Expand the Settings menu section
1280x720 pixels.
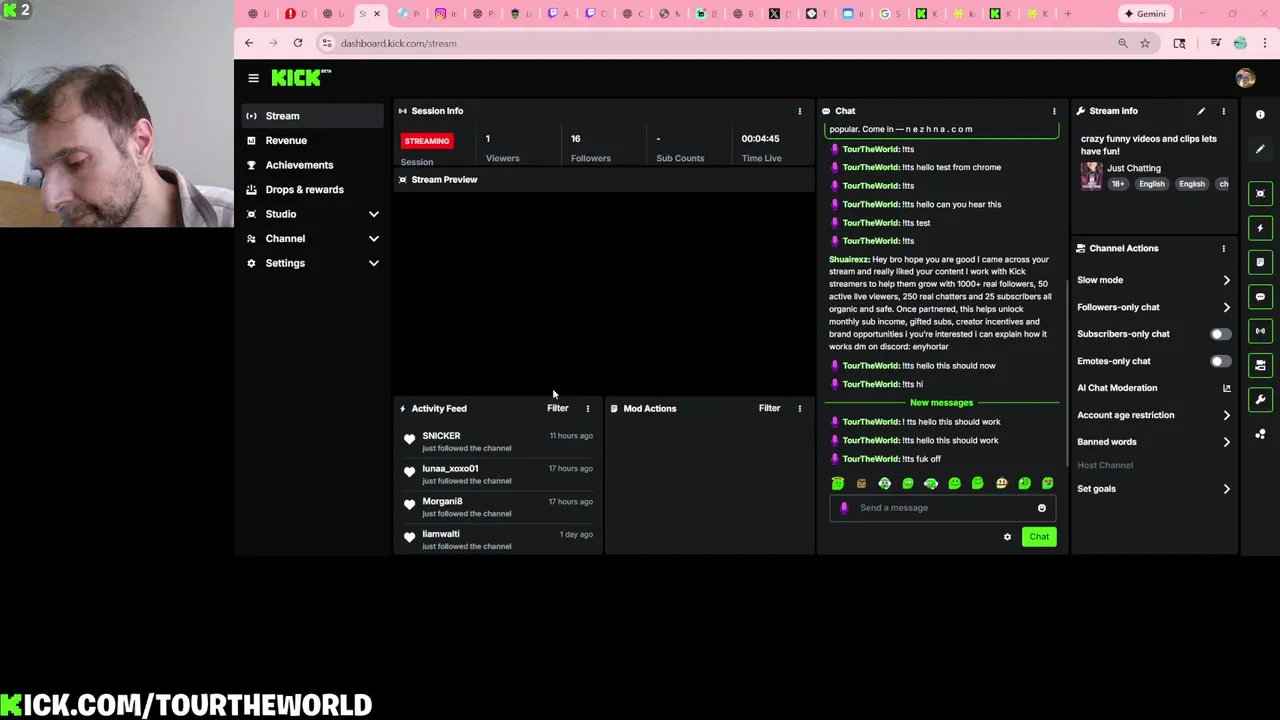click(x=312, y=263)
